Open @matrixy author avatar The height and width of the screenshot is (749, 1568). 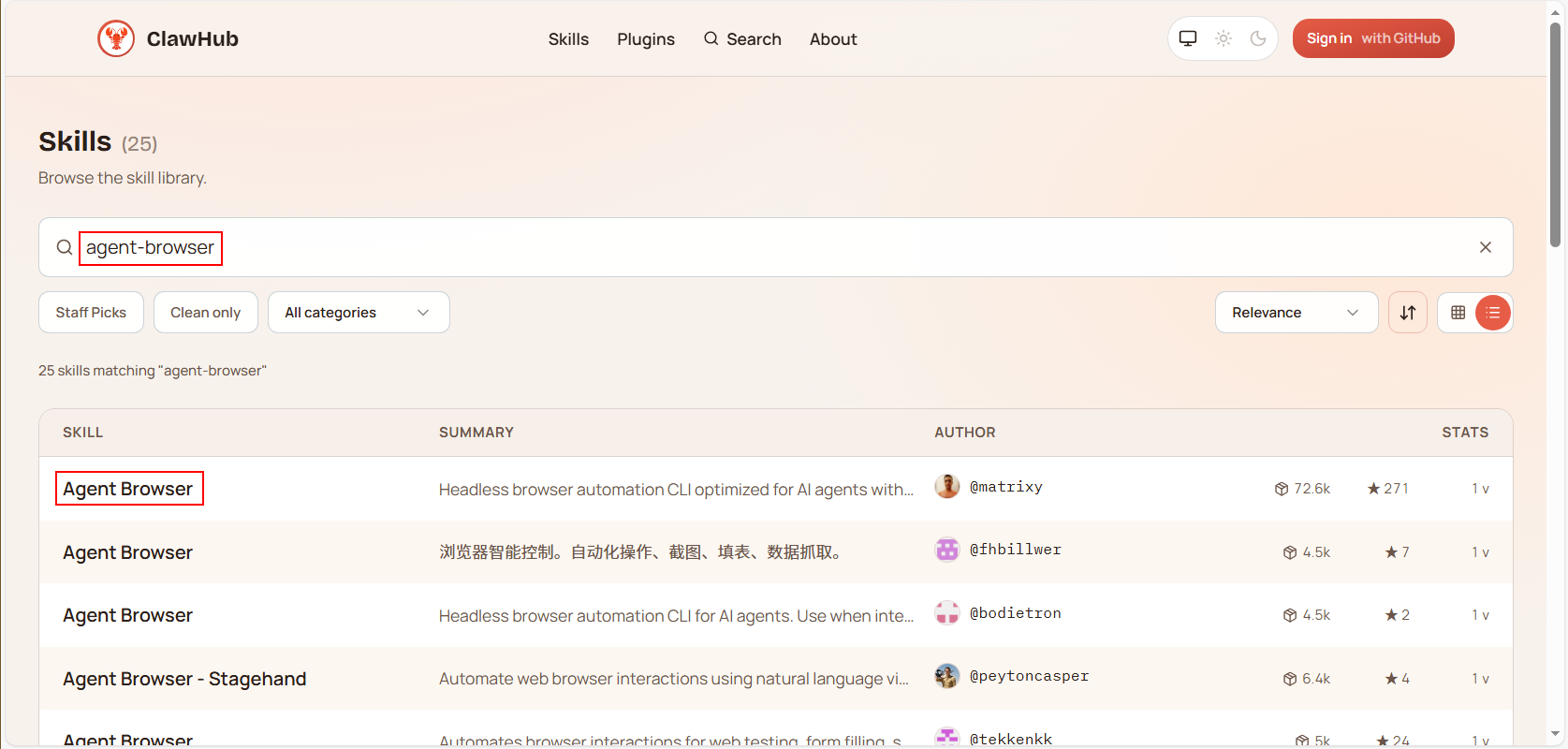tap(946, 487)
